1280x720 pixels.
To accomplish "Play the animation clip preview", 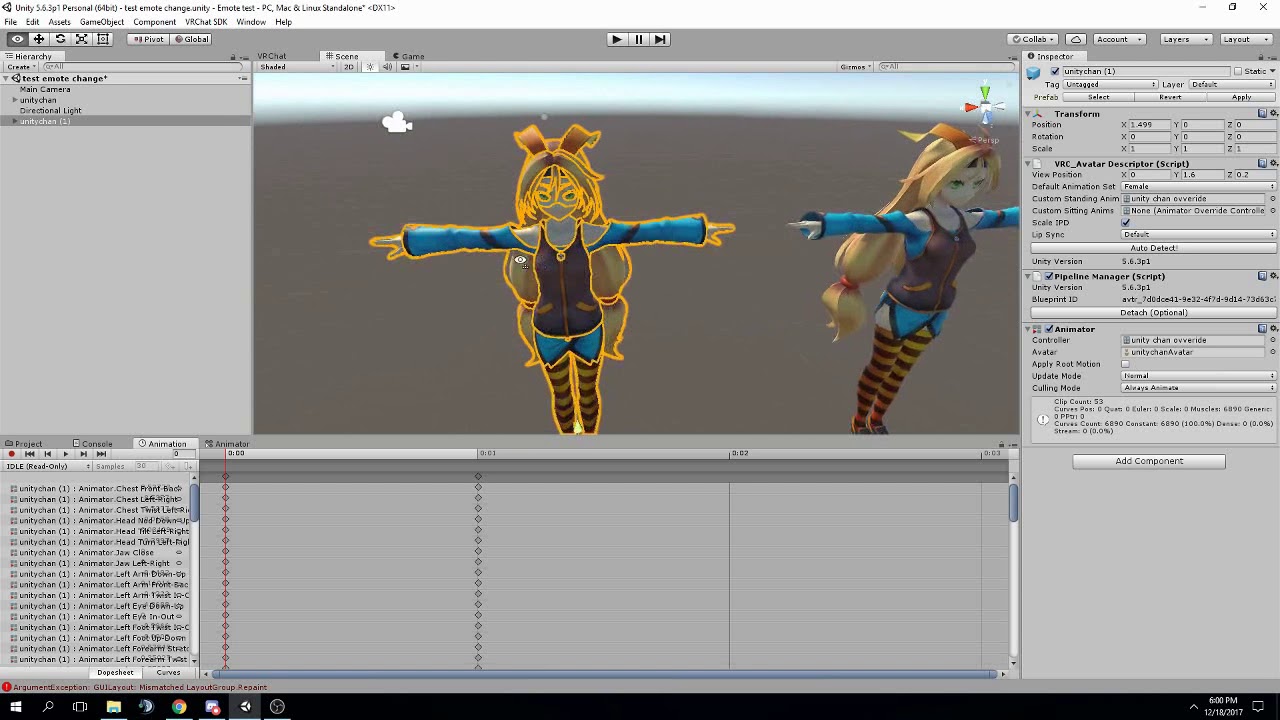I will pyautogui.click(x=65, y=454).
